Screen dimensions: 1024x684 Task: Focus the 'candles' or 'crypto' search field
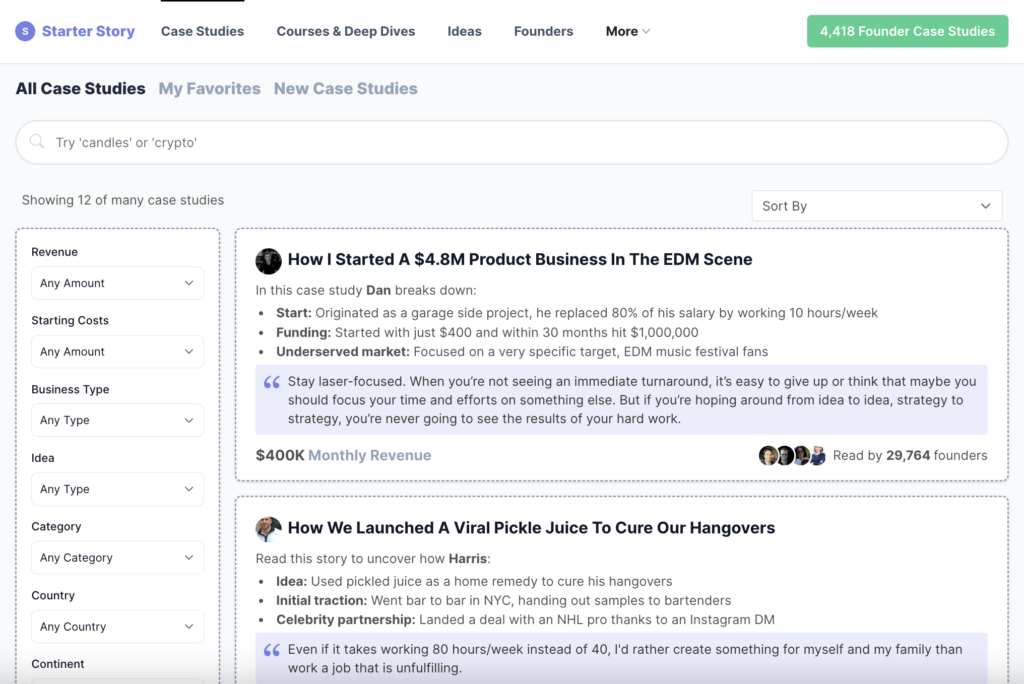(512, 142)
